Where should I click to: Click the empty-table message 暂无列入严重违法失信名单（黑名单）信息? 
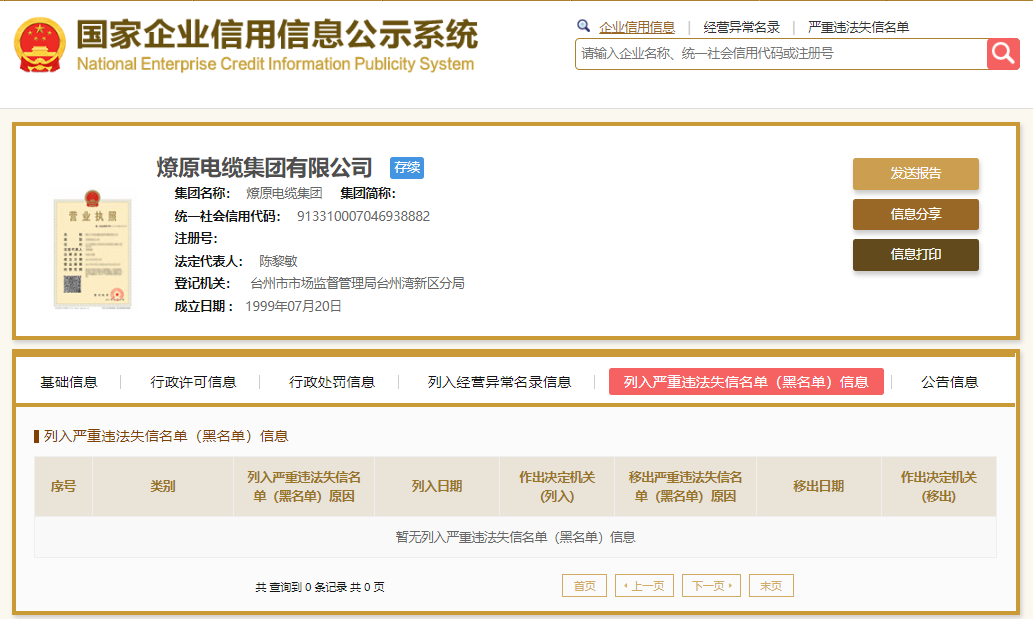(x=515, y=537)
